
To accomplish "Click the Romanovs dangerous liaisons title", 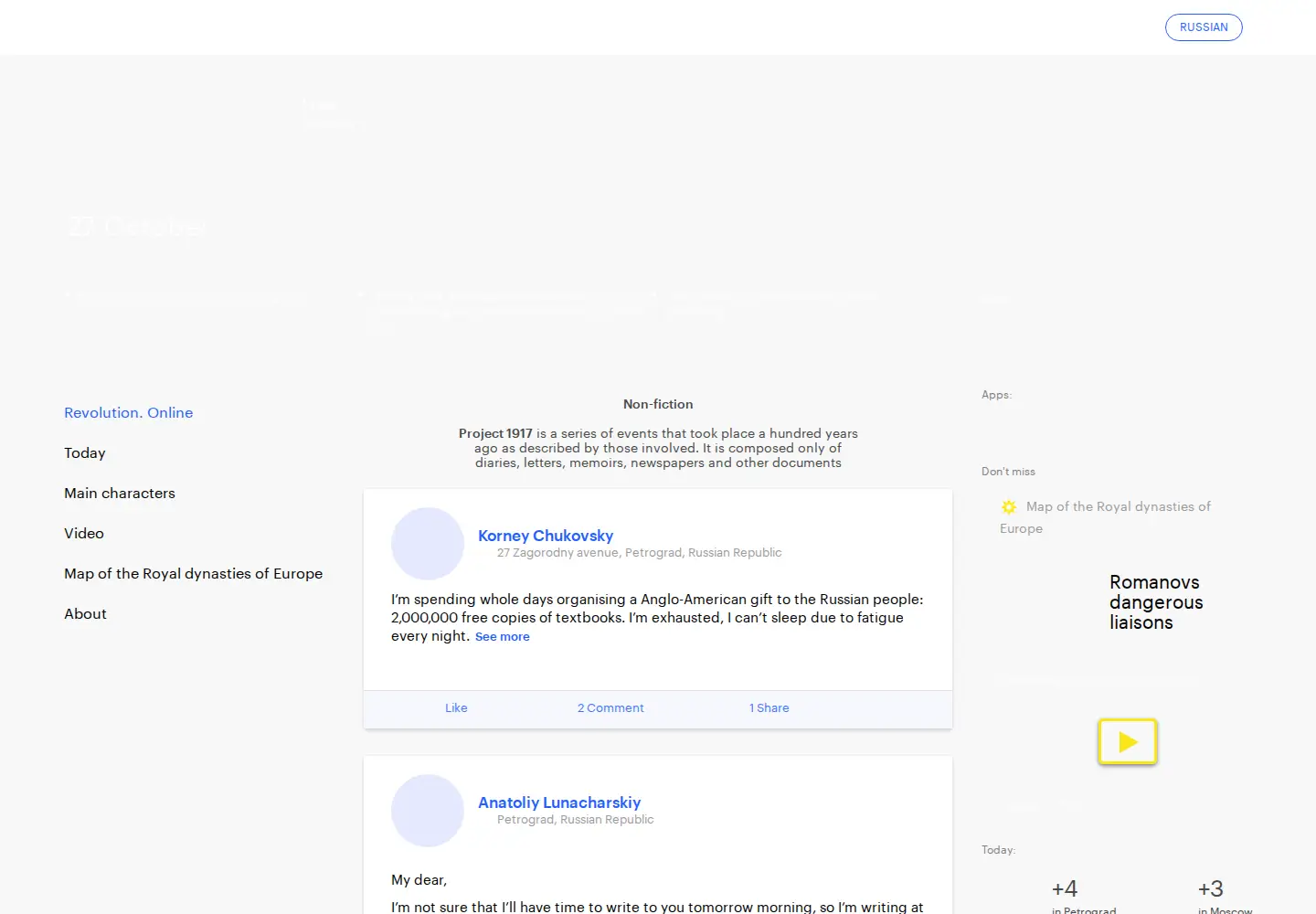I will coord(1156,602).
